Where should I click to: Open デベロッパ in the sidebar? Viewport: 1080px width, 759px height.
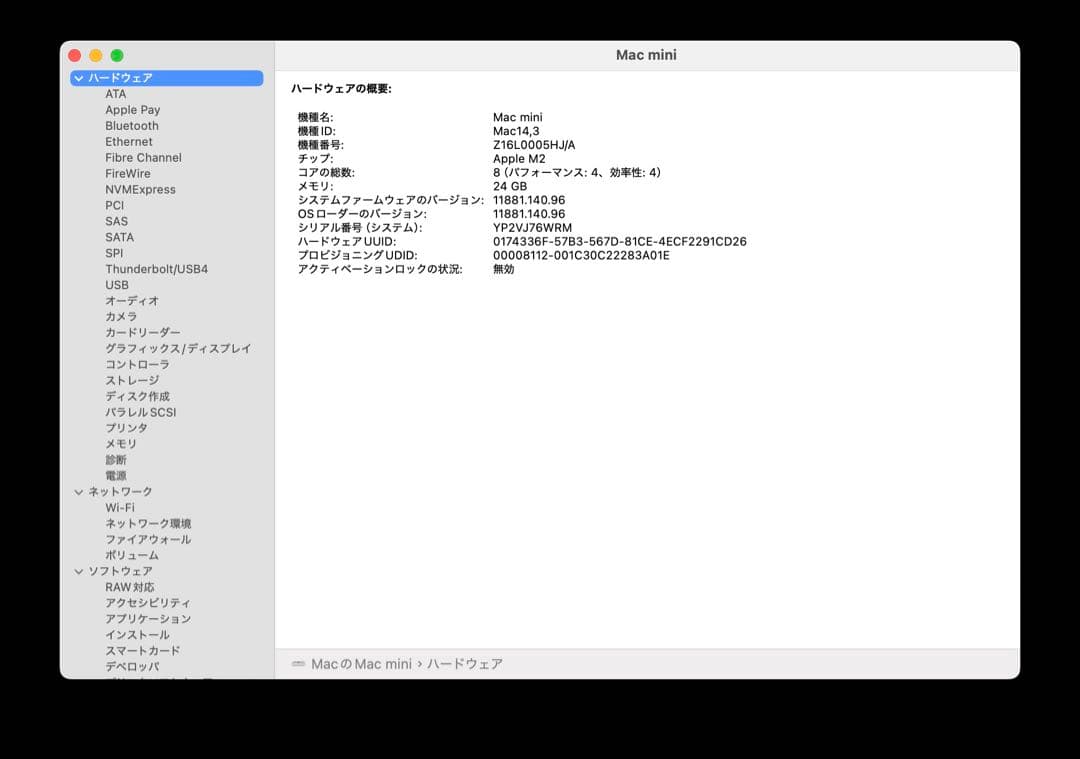point(132,667)
